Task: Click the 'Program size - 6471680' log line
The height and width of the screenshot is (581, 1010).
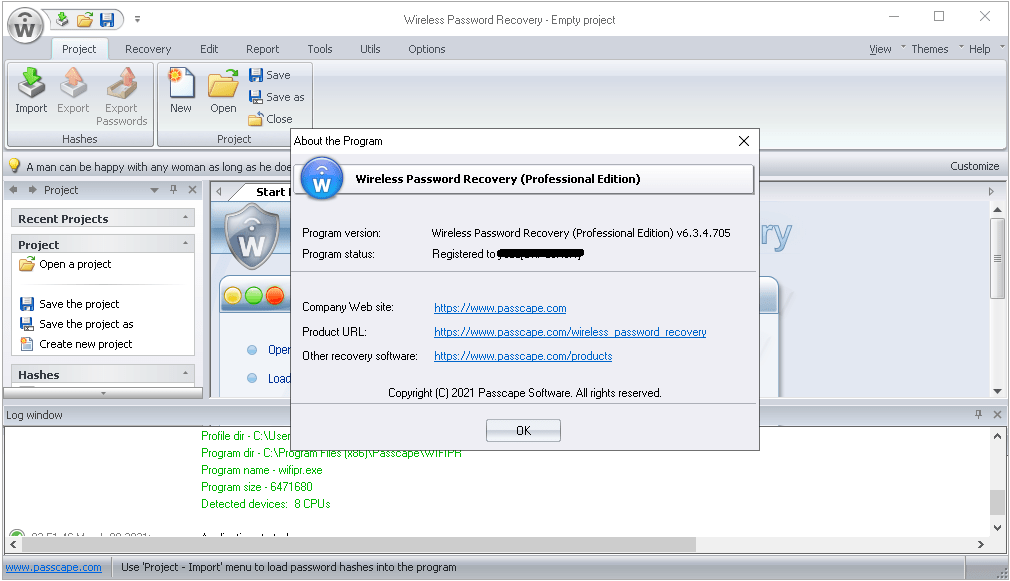Action: pos(256,487)
